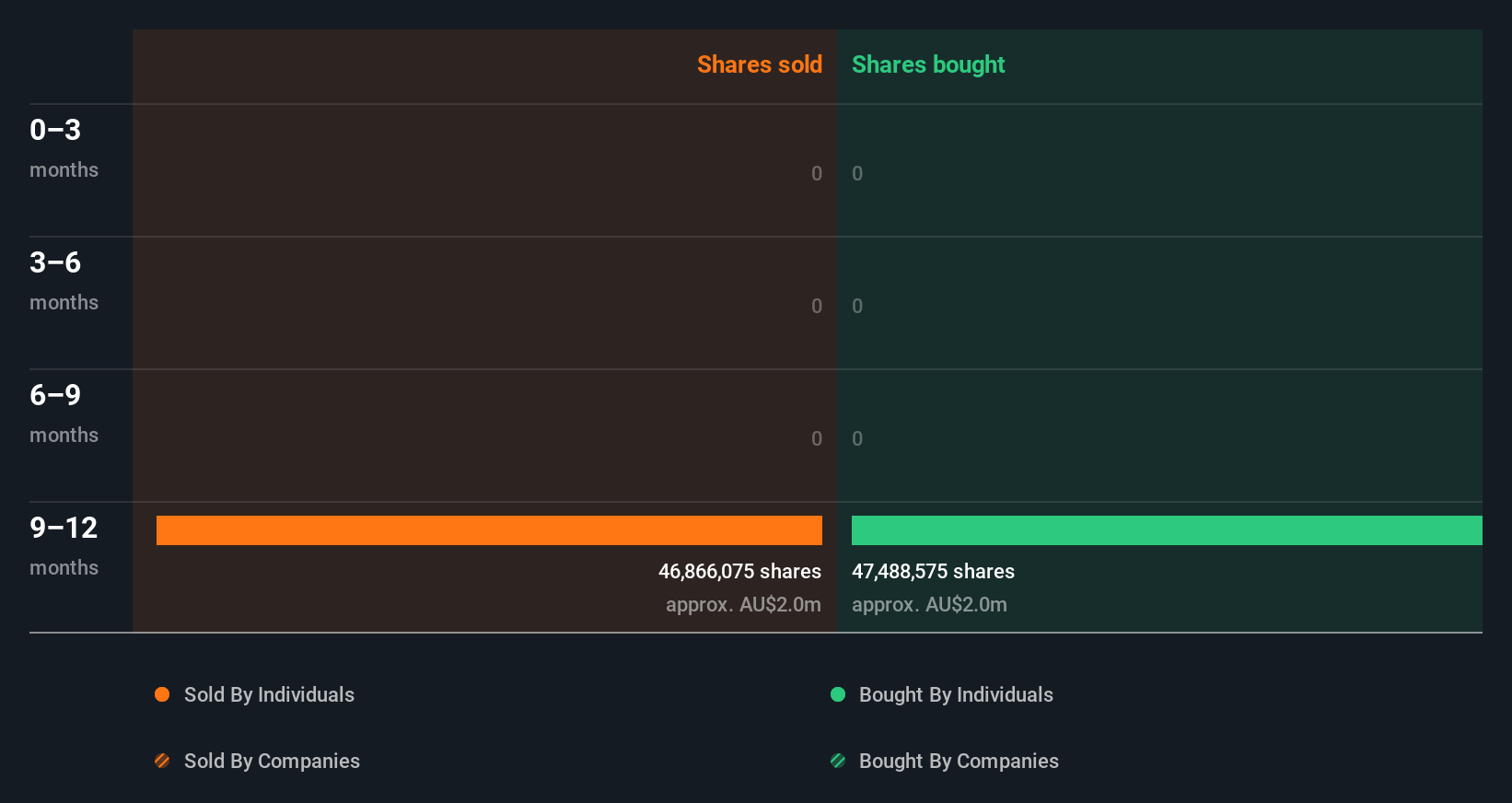Click the bought 0 value in 3–6 months row
Screen dimensions: 1512x803
tap(857, 306)
